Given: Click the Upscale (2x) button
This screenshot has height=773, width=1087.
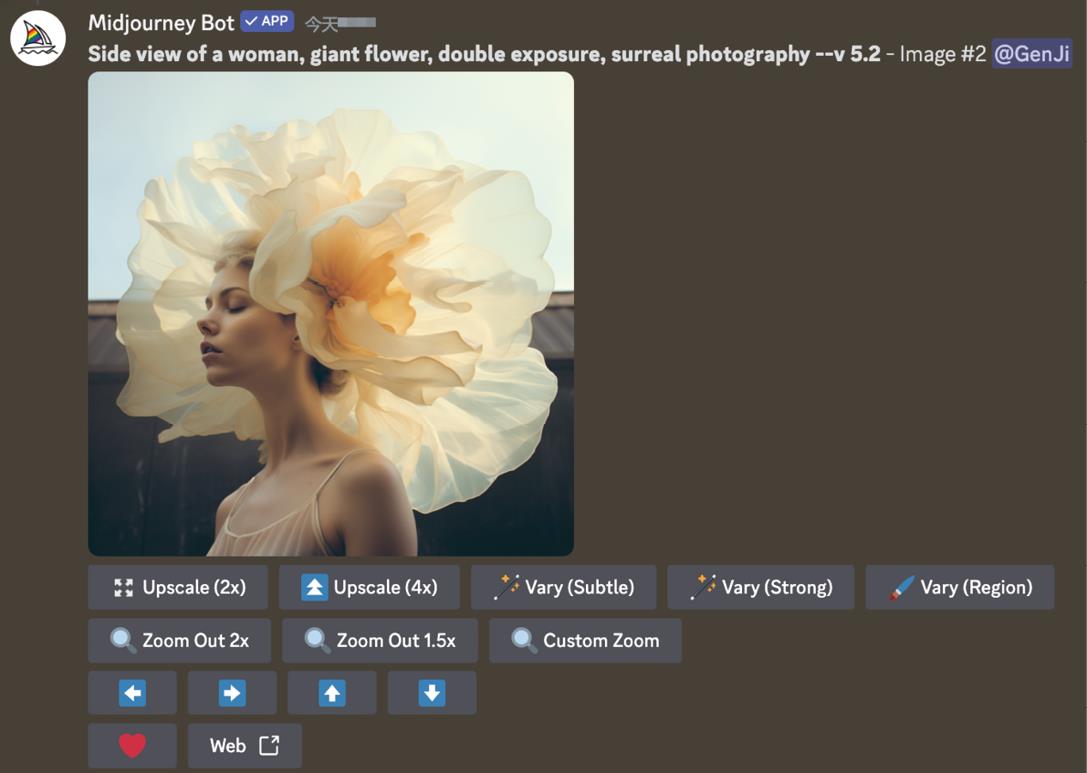Looking at the screenshot, I should (178, 588).
